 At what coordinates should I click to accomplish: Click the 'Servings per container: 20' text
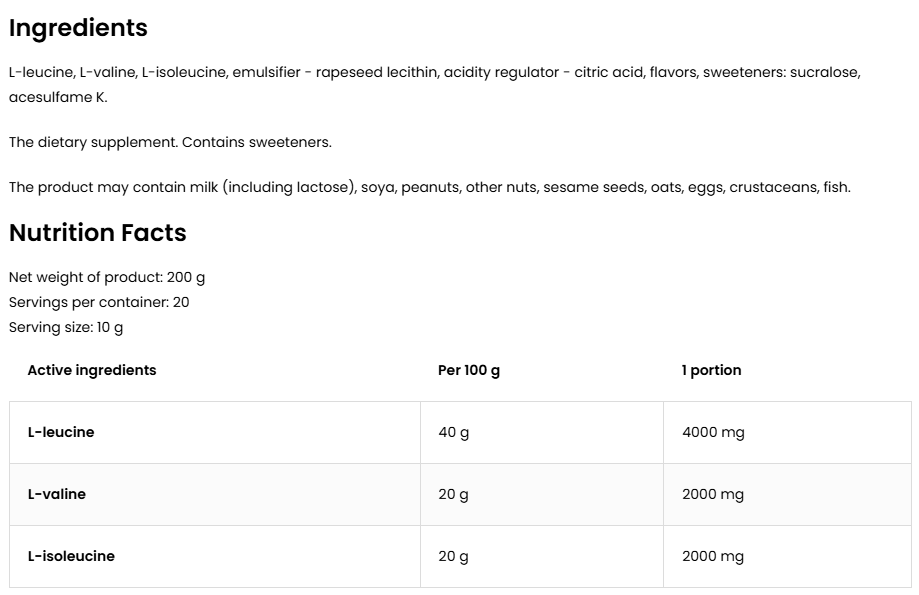tap(99, 302)
